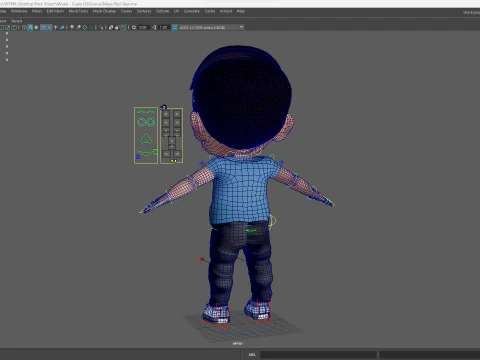Select the bottom-left box control in second rig panel
Image resolution: width=480 pixels, height=360 pixels.
pos(166,154)
